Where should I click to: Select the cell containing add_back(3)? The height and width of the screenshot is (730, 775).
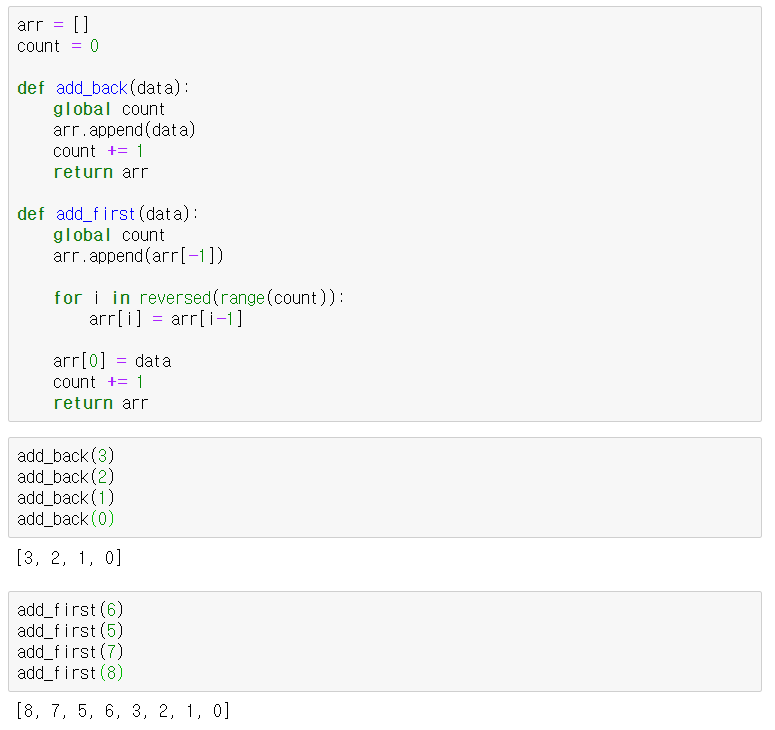pos(385,487)
